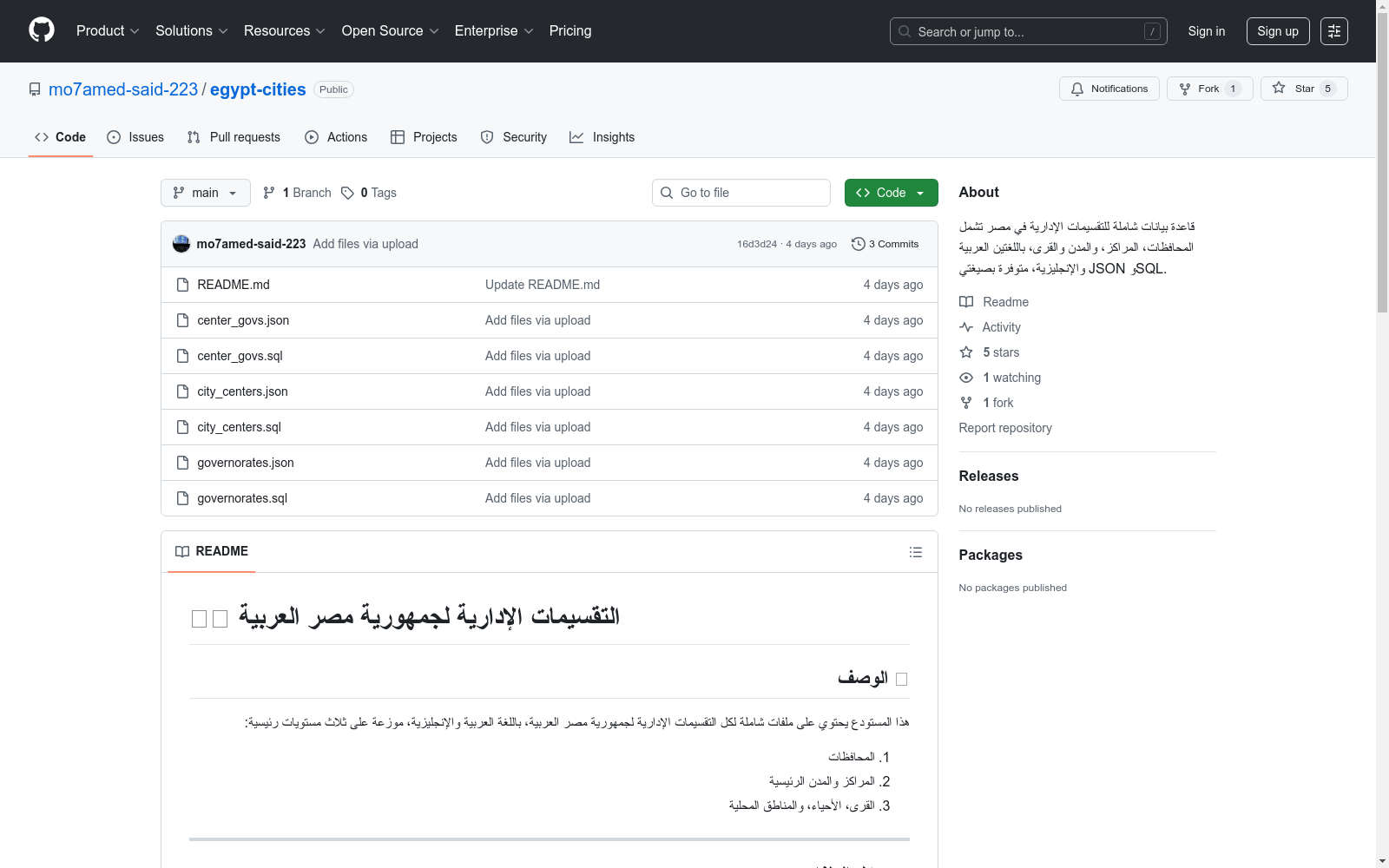This screenshot has width=1389, height=868.
Task: Click the file icon beside README.md
Action: pyautogui.click(x=182, y=285)
